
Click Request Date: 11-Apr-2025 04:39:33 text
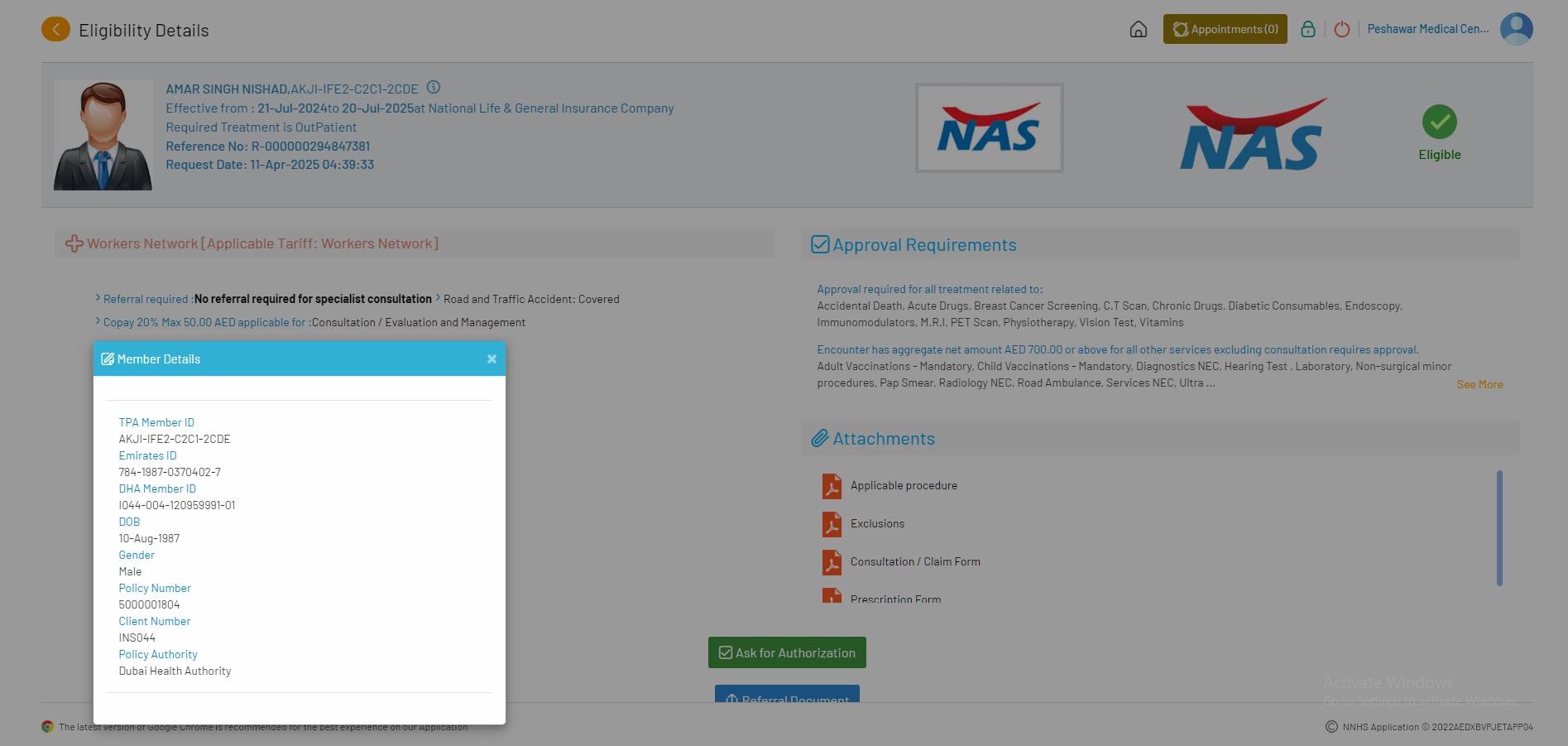[x=270, y=164]
